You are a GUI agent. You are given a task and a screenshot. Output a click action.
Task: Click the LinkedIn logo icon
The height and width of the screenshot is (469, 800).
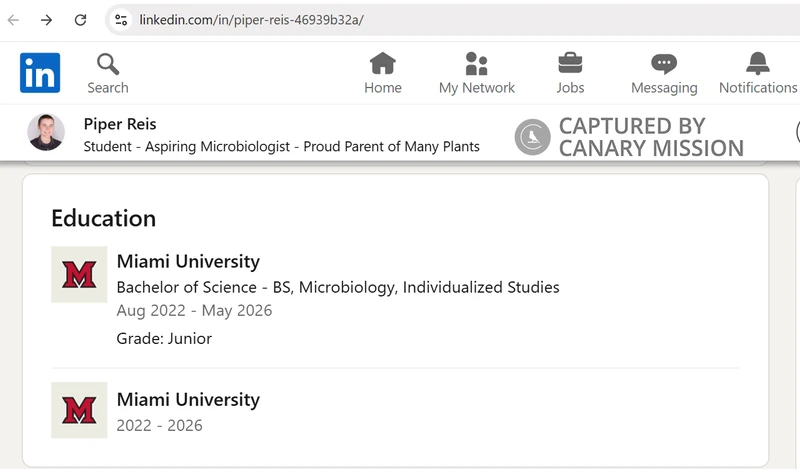40,72
